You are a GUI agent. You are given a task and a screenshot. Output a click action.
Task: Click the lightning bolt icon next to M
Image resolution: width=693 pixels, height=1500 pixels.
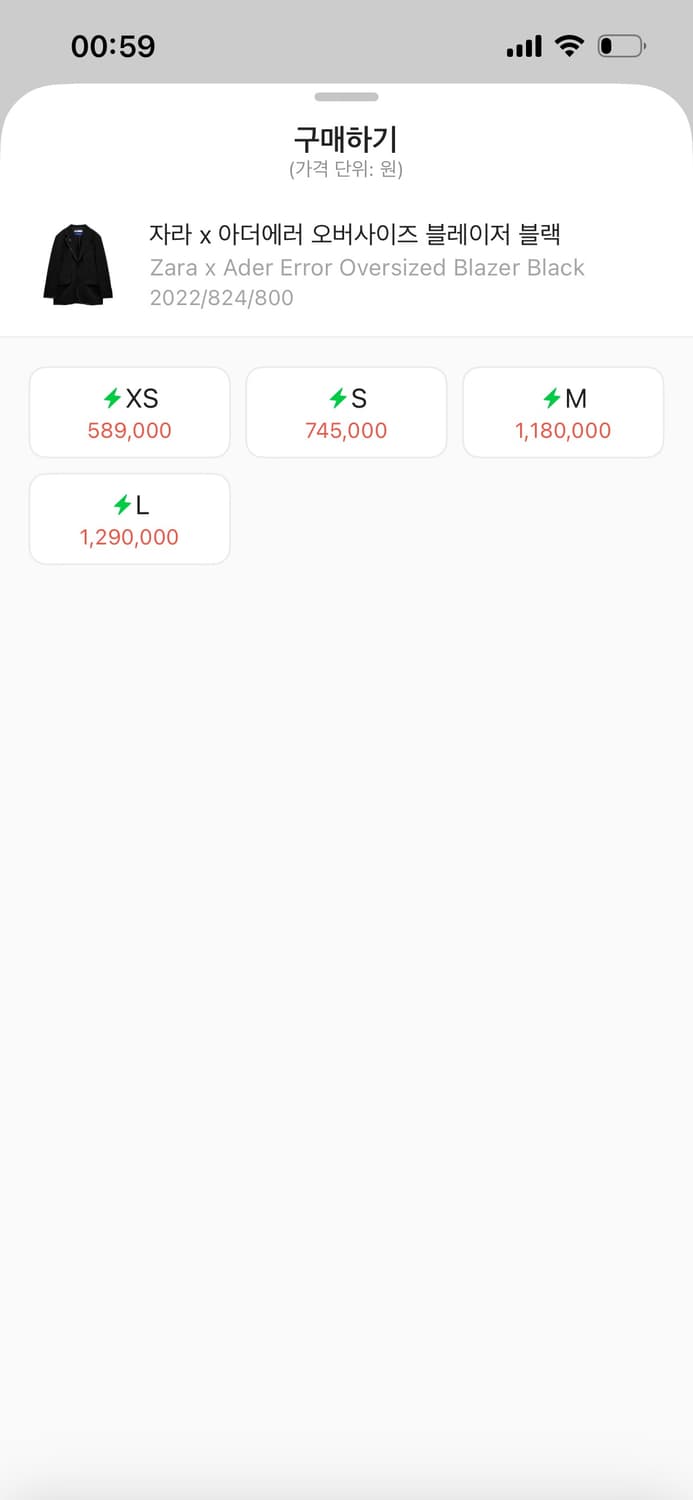point(551,399)
